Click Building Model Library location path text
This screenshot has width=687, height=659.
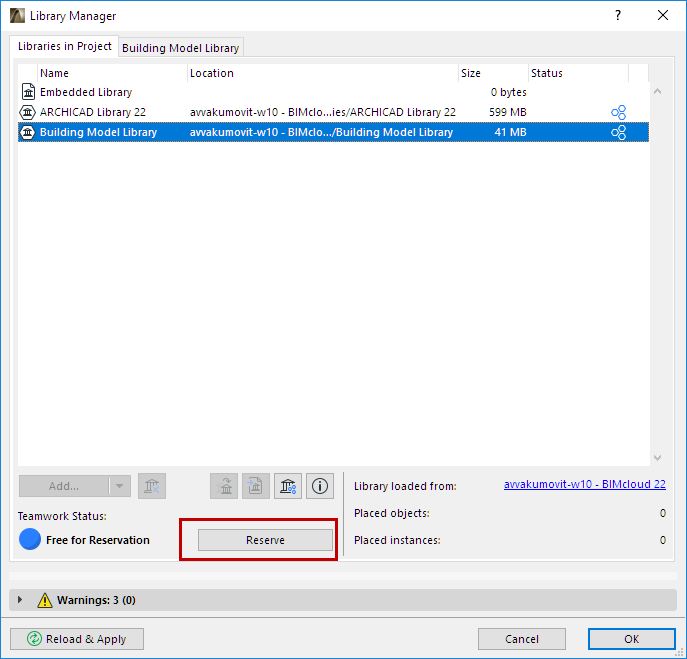[x=321, y=132]
